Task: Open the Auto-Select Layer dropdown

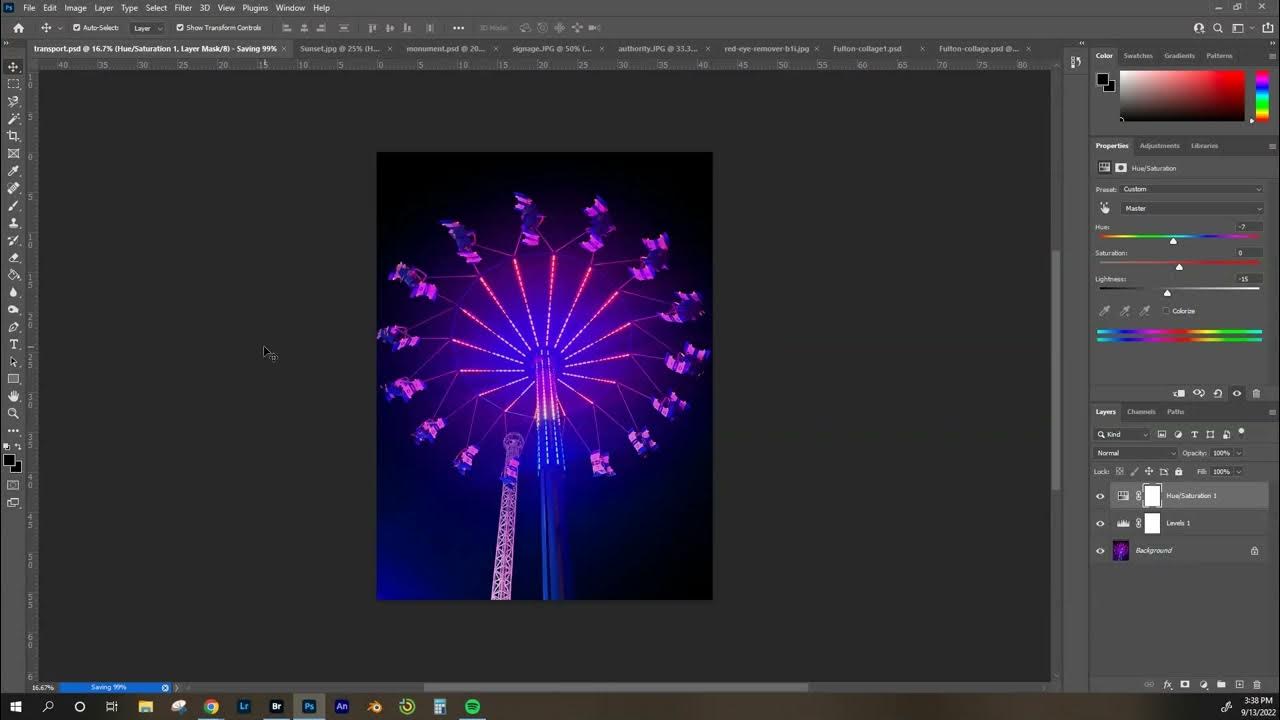Action: pos(147,28)
